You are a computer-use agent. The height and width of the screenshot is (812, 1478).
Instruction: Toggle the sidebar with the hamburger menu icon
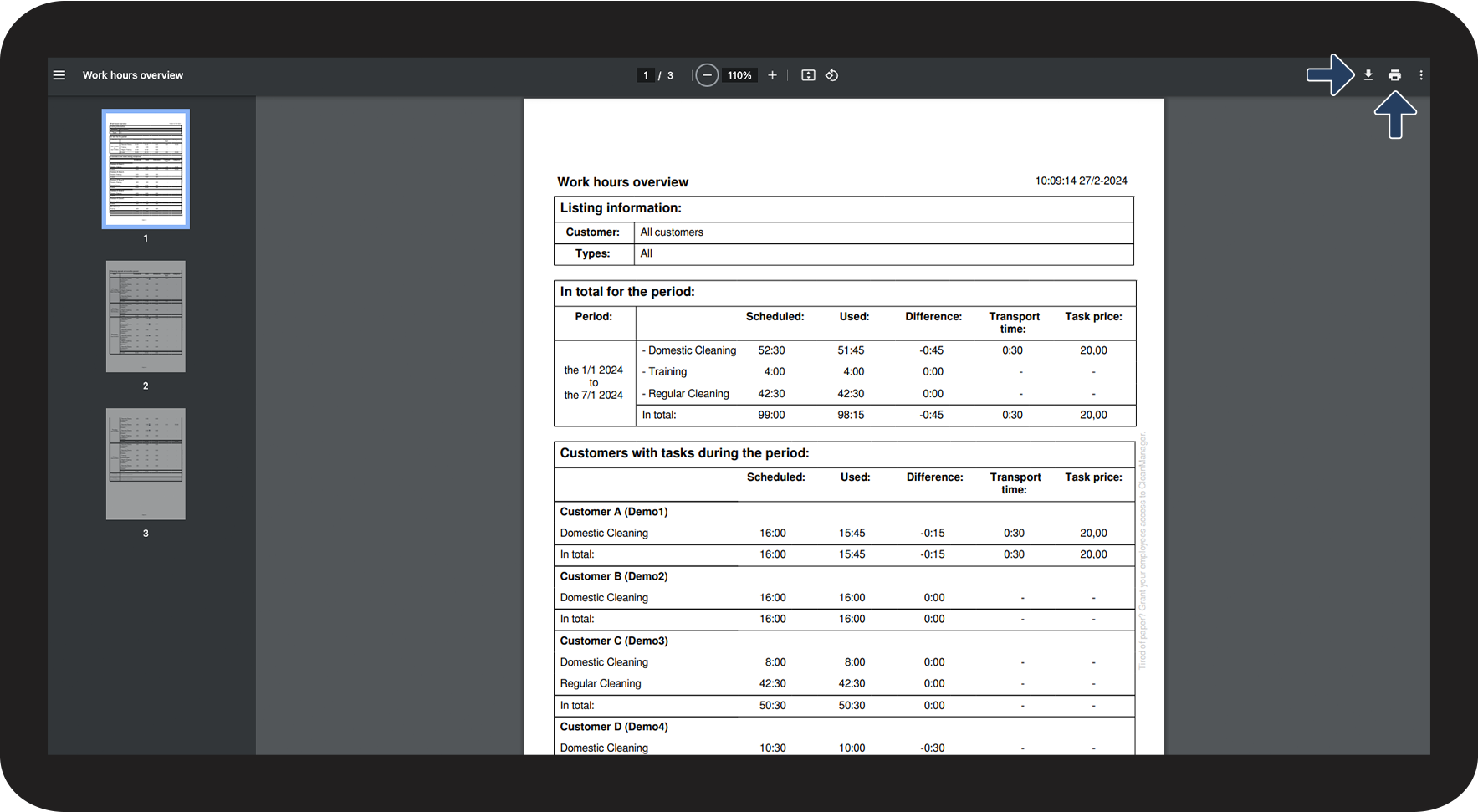pyautogui.click(x=59, y=75)
